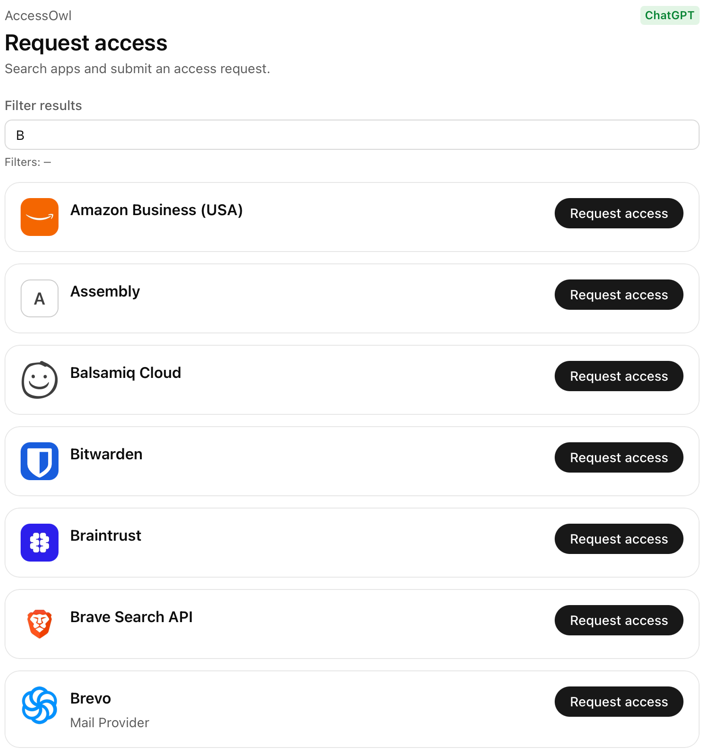Request access to Brevo mail provider
706x753 pixels.
618,702
